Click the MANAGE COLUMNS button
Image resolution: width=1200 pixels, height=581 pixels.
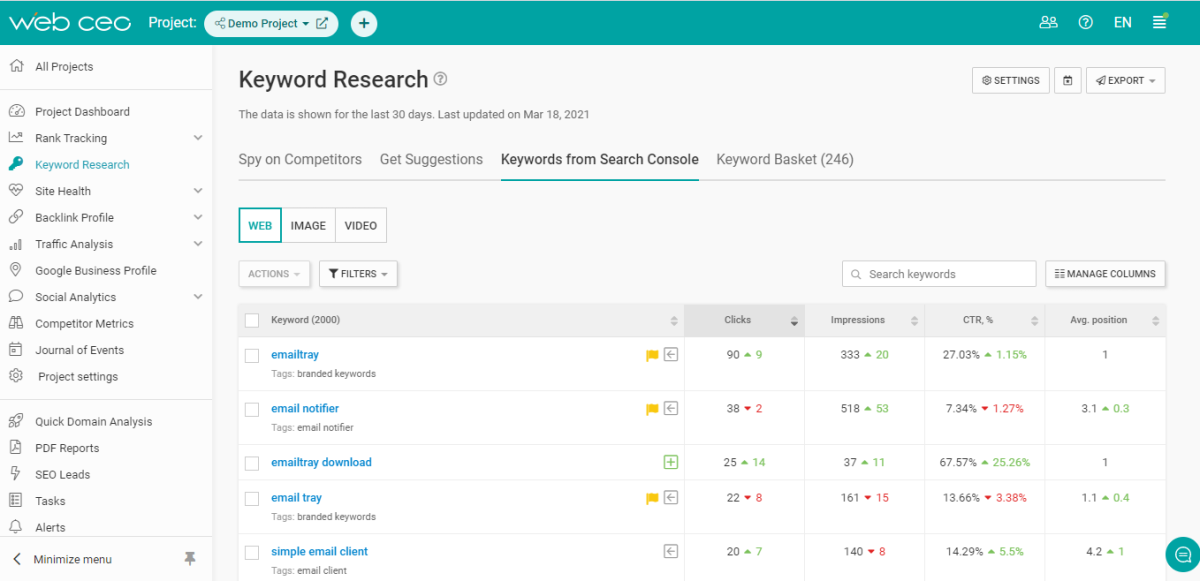1105,273
